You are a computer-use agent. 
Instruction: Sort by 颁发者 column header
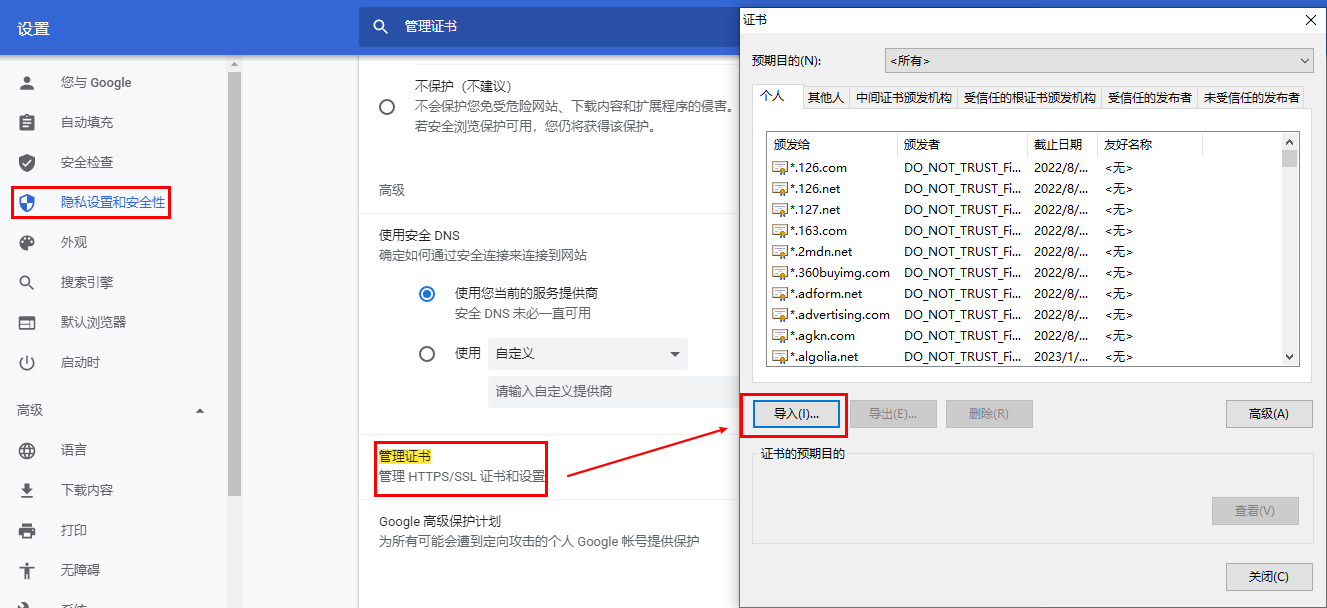click(x=962, y=145)
